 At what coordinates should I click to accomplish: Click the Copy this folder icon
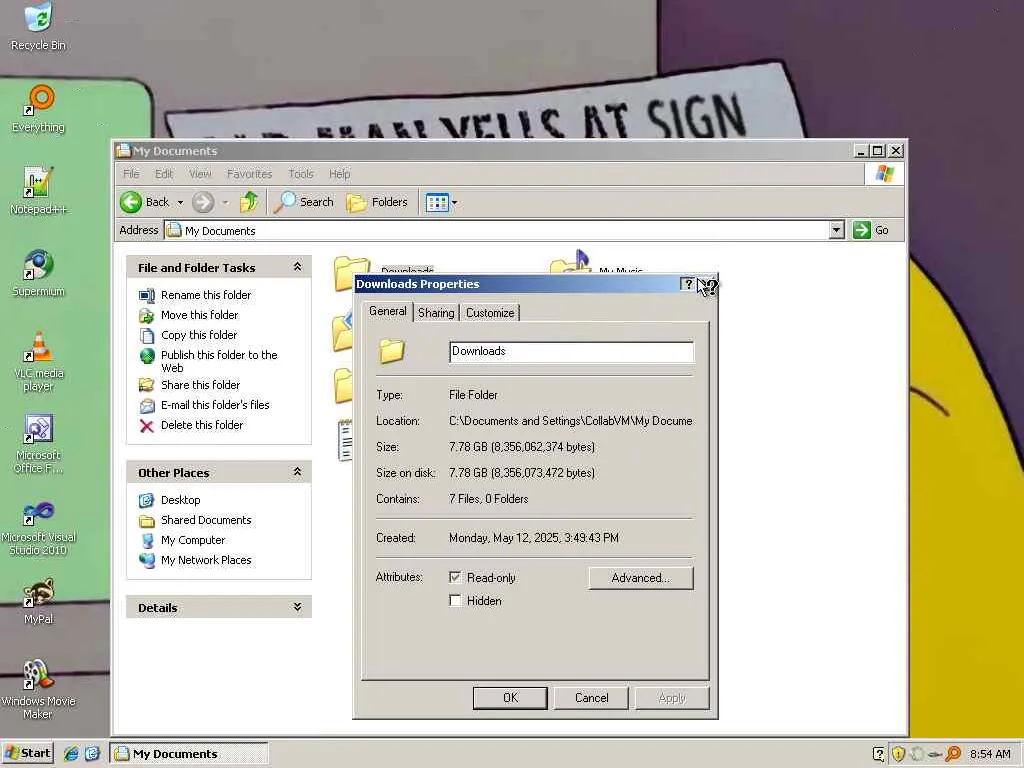click(147, 336)
